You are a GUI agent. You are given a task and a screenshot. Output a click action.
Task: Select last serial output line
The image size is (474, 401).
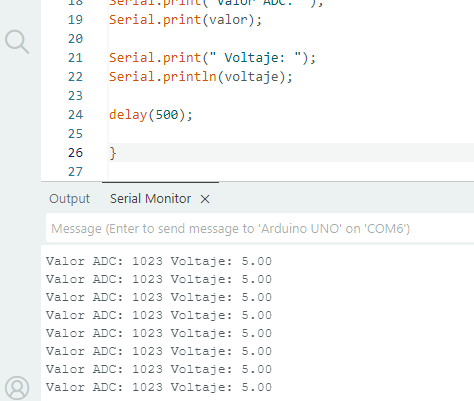click(159, 387)
